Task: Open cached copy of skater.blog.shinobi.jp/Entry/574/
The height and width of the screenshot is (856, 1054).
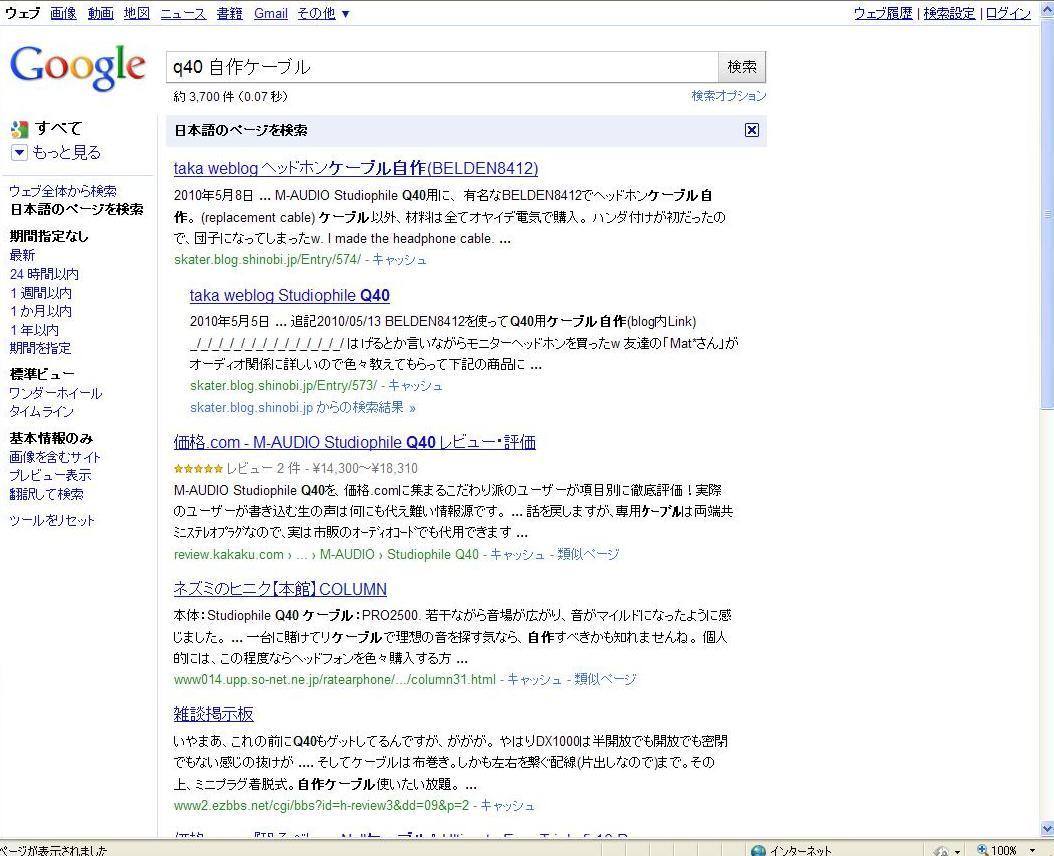Action: pyautogui.click(x=399, y=260)
